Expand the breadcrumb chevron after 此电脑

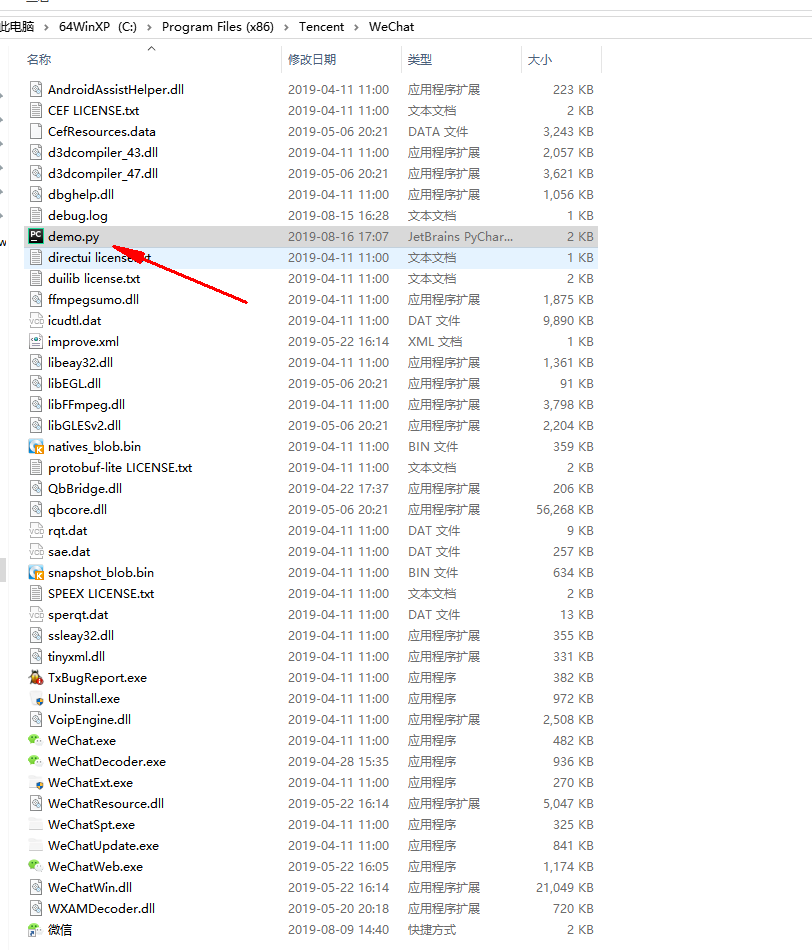46,27
